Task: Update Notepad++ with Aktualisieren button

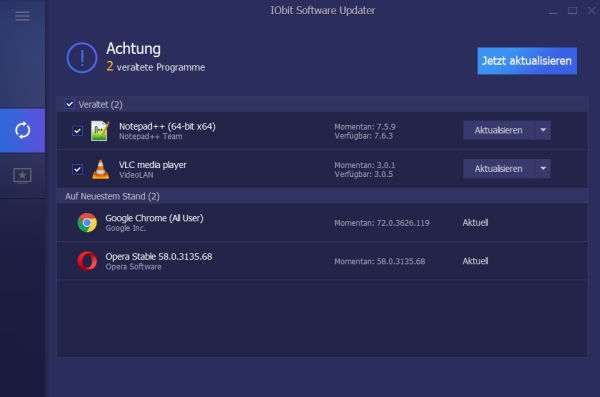Action: pos(499,130)
